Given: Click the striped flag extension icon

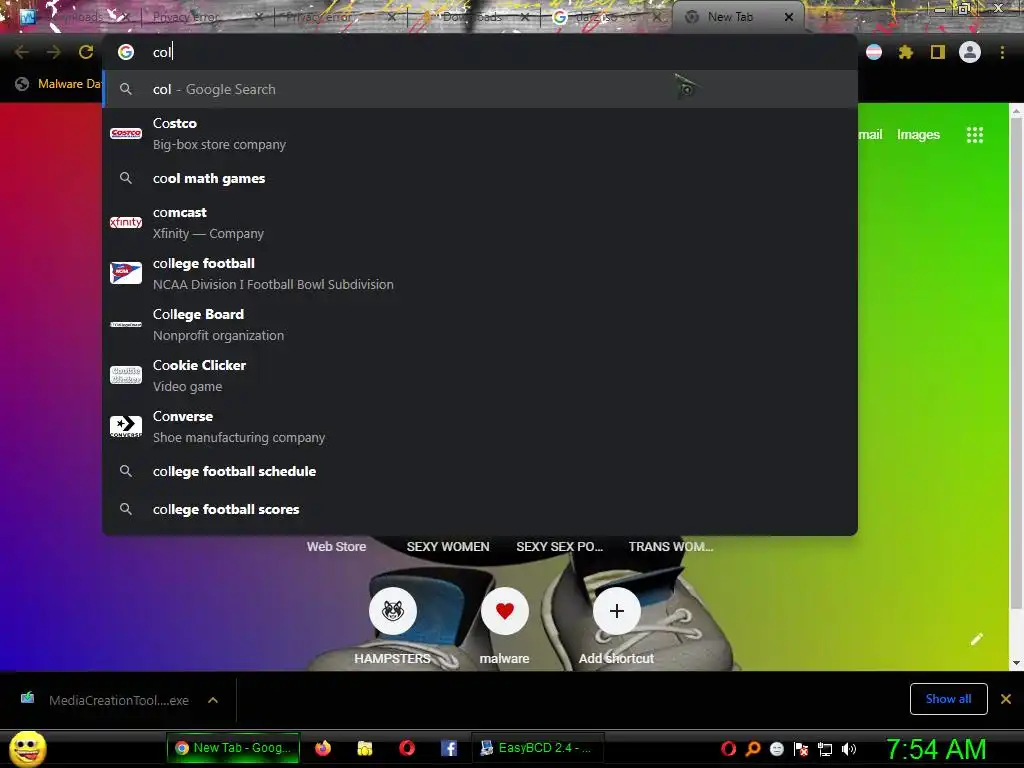Looking at the screenshot, I should tap(874, 52).
